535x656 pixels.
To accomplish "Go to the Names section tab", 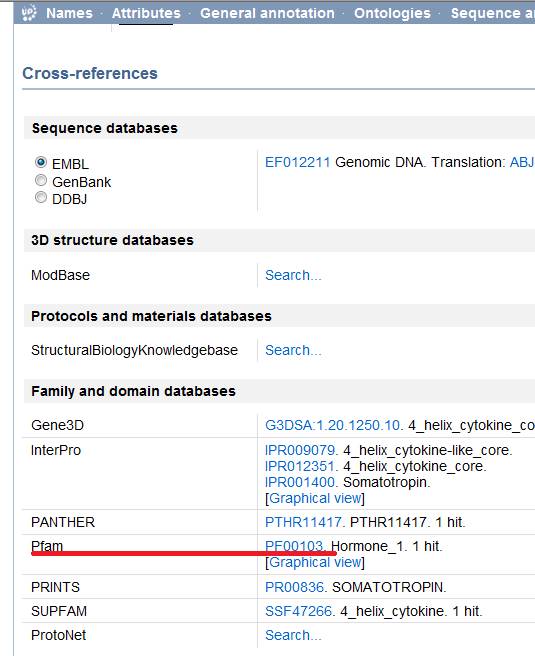I will (x=69, y=13).
